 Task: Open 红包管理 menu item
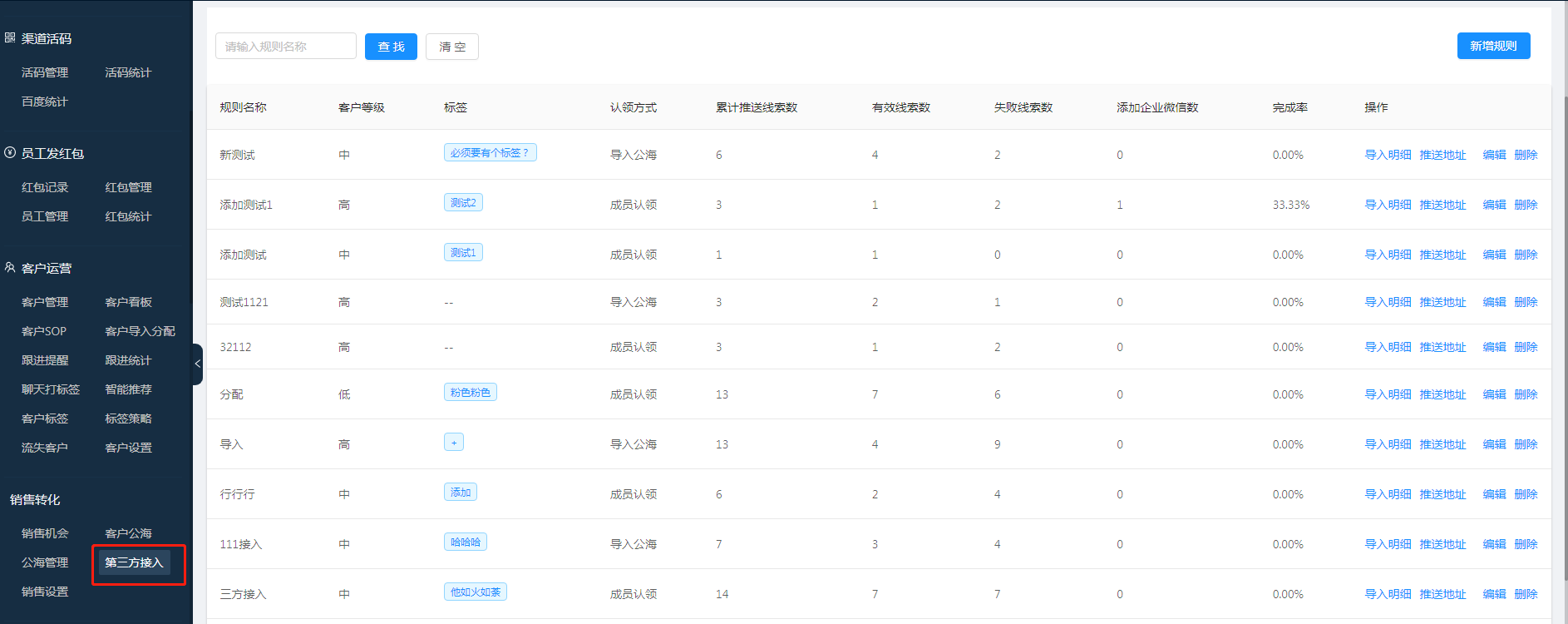(128, 187)
